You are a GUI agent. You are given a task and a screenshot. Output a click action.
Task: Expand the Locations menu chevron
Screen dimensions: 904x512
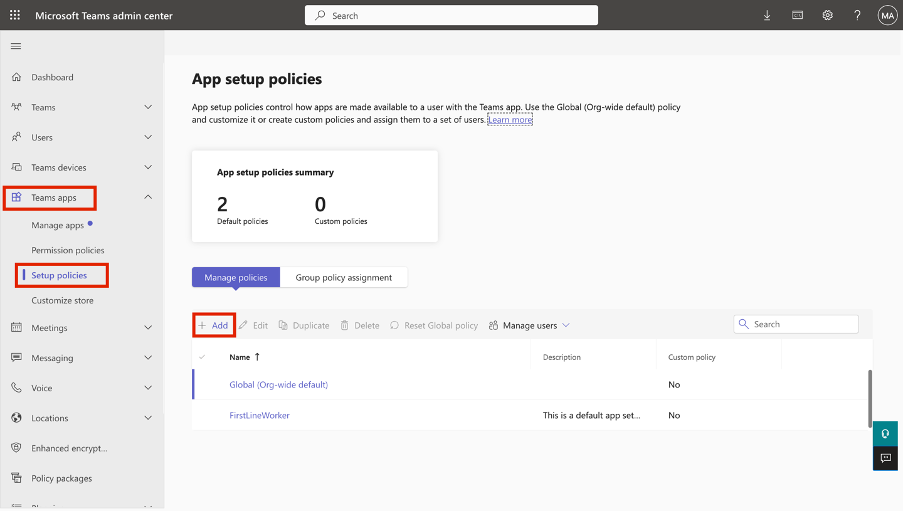click(x=148, y=418)
